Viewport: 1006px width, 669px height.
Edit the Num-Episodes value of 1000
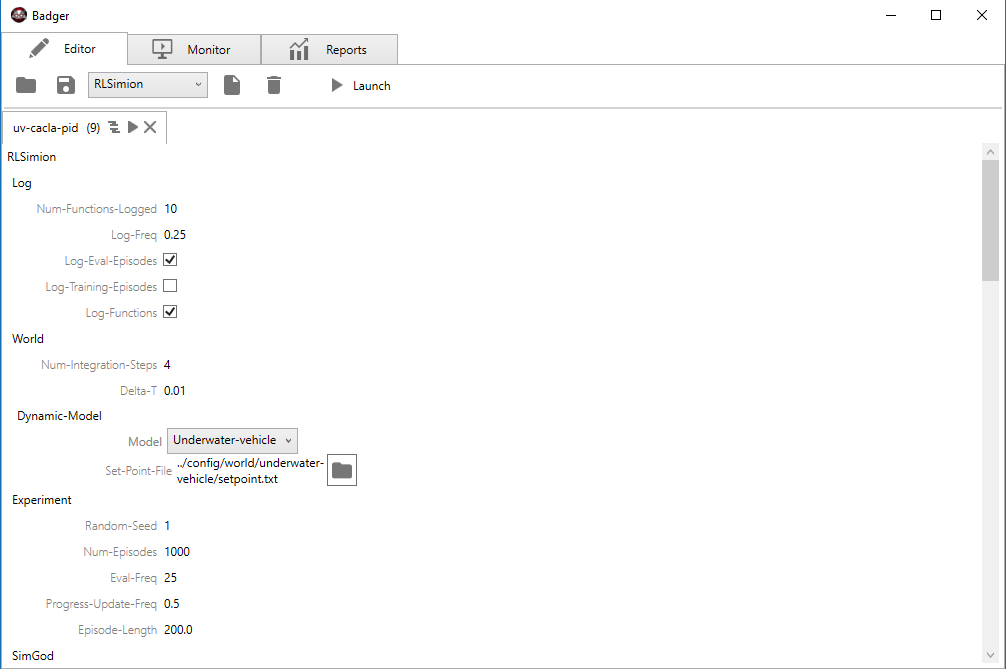pos(177,551)
